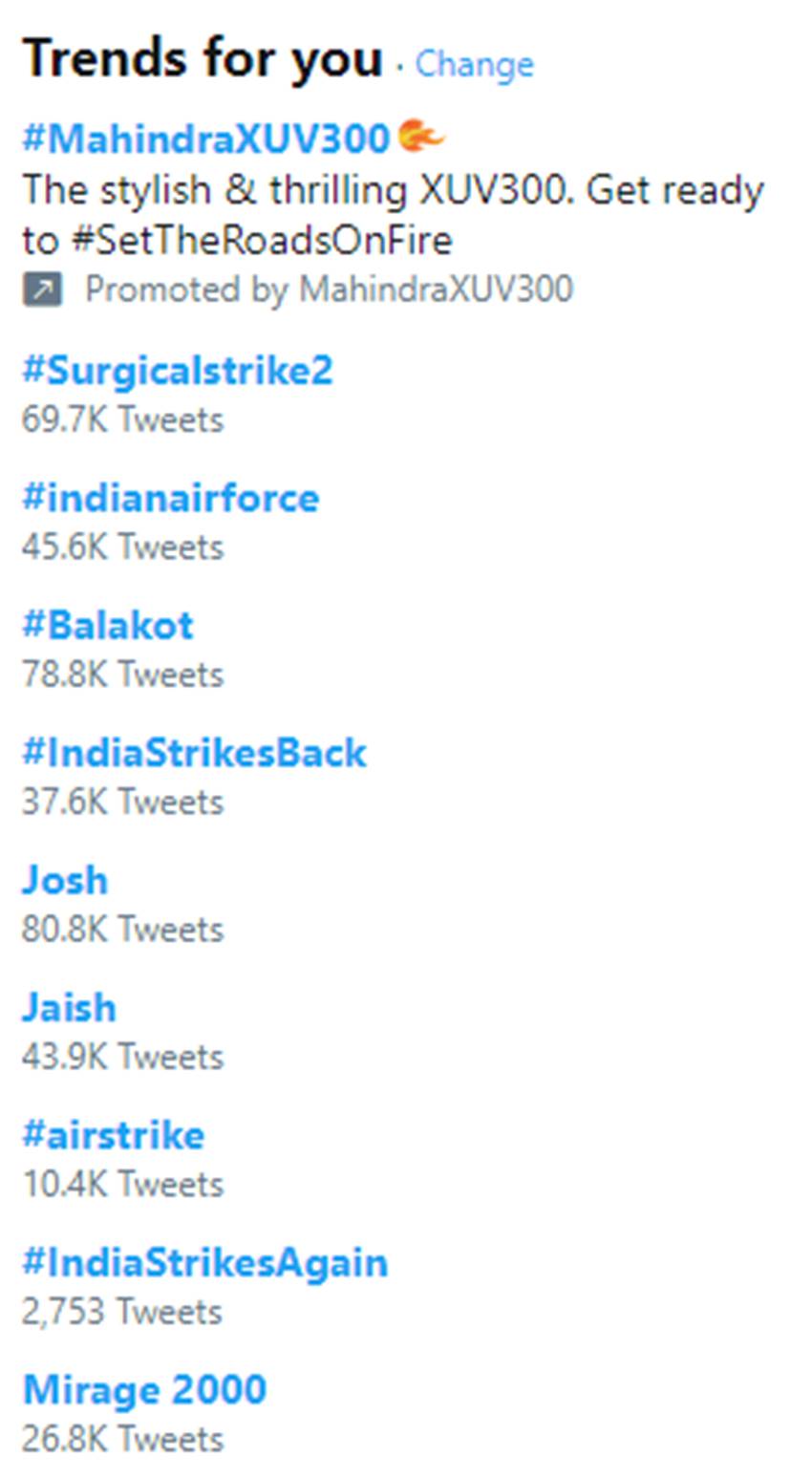View the #airstrike trend
The height and width of the screenshot is (1479, 812).
[x=114, y=1135]
